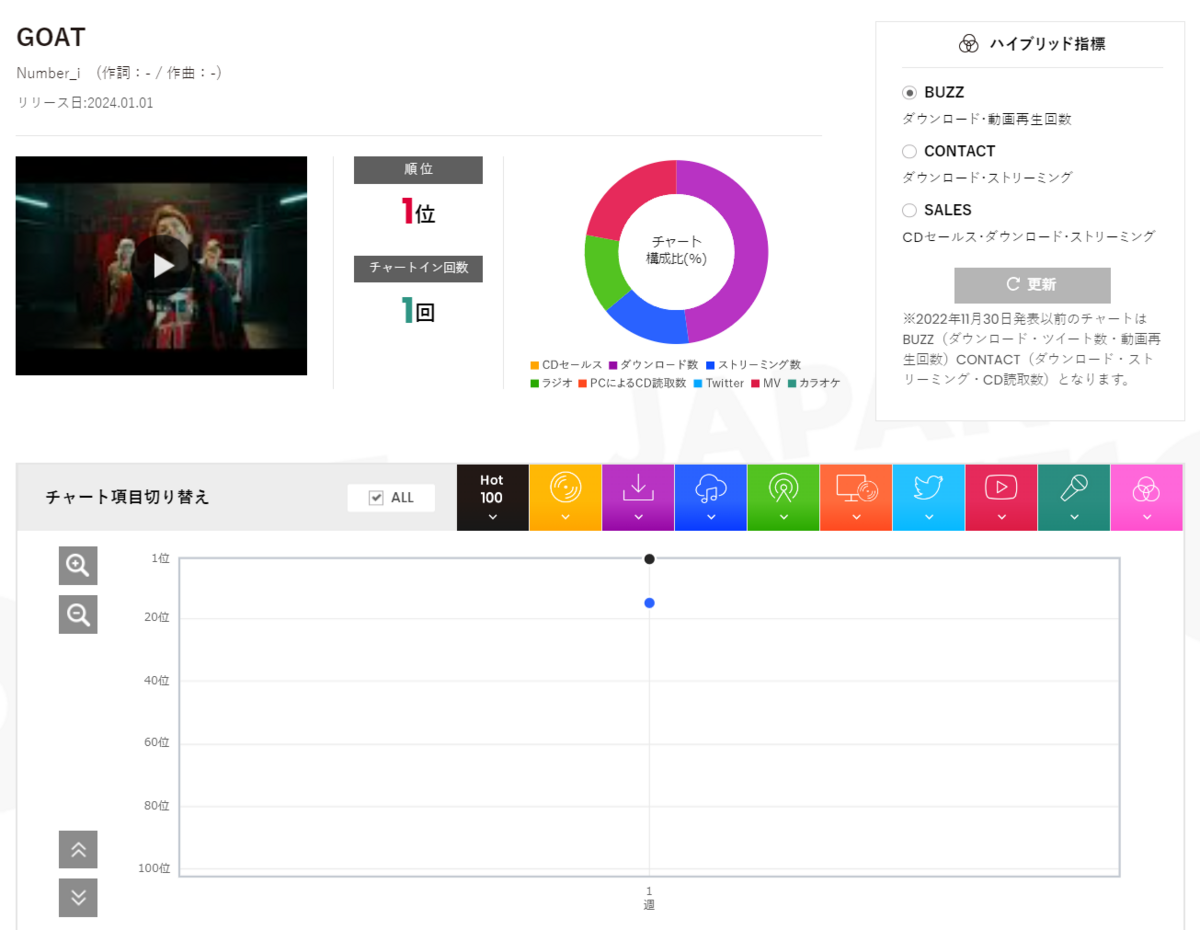Viewport: 1200px width, 930px height.
Task: Click the double up arrow button
Action: coord(78,850)
